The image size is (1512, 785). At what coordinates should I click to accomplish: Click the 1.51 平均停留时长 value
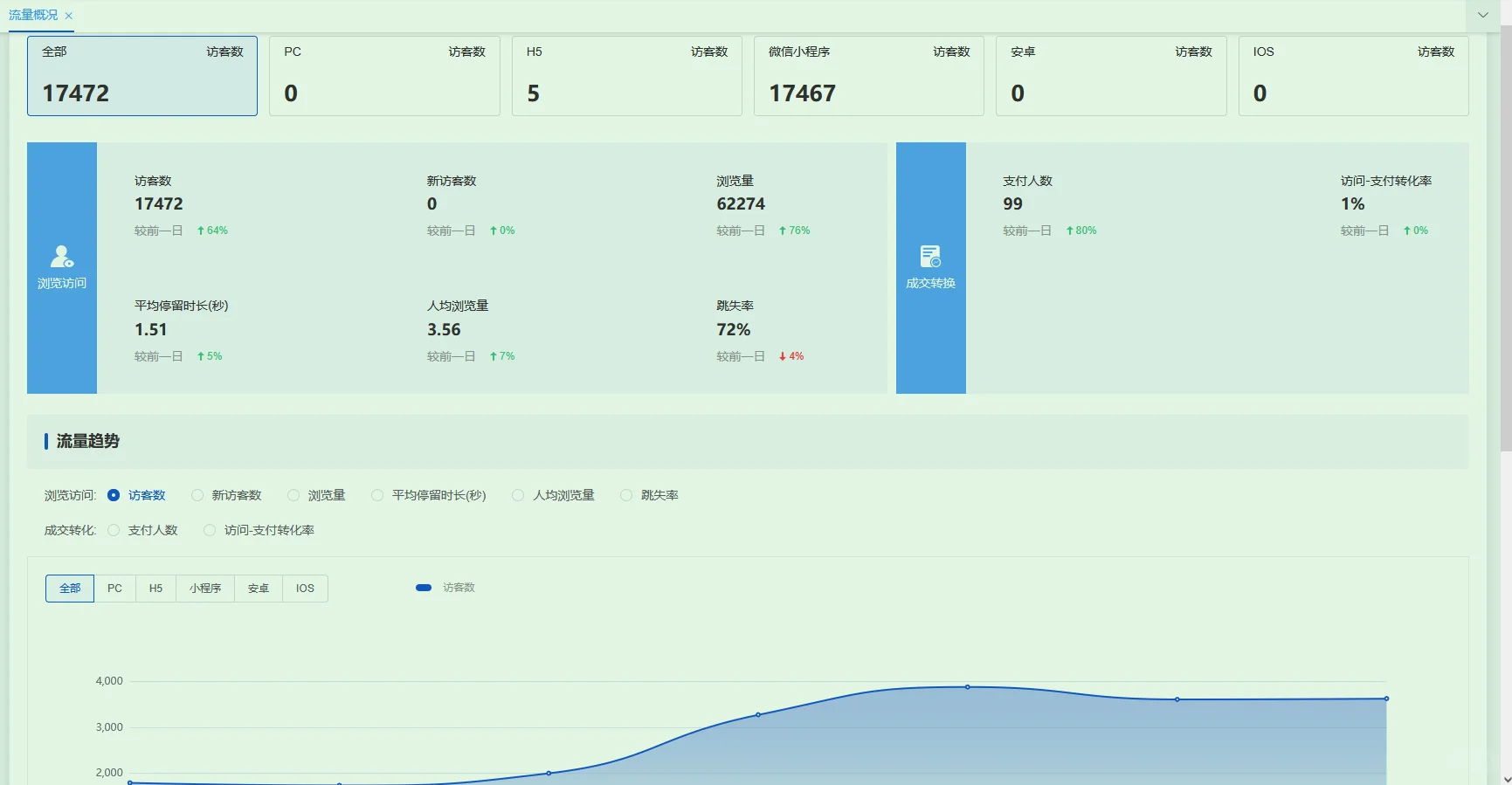click(x=150, y=329)
